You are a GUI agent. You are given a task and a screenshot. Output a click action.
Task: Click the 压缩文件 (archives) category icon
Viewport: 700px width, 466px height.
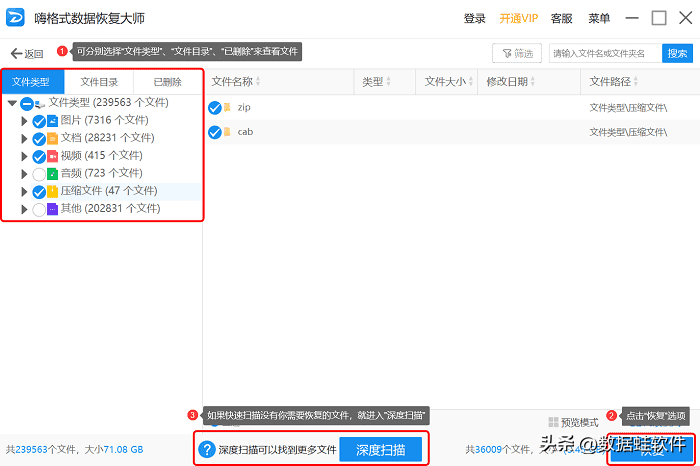tap(53, 191)
